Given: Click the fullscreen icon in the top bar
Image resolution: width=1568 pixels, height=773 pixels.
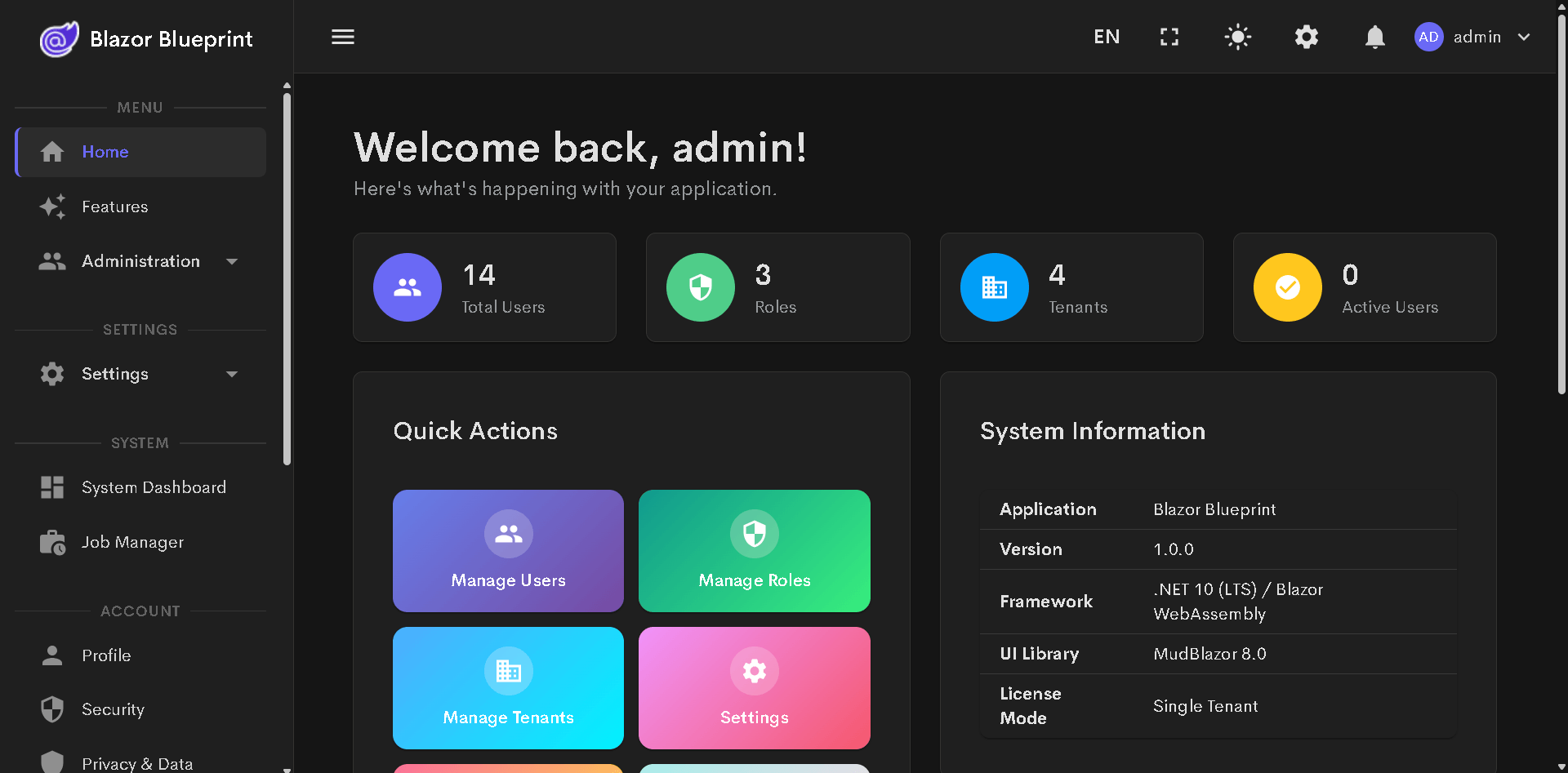Looking at the screenshot, I should coord(1169,37).
